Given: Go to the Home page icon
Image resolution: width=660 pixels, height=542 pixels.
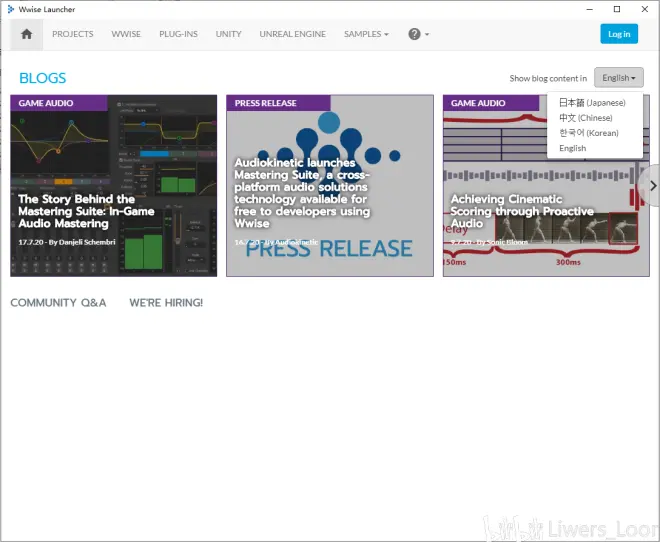Looking at the screenshot, I should 27,34.
